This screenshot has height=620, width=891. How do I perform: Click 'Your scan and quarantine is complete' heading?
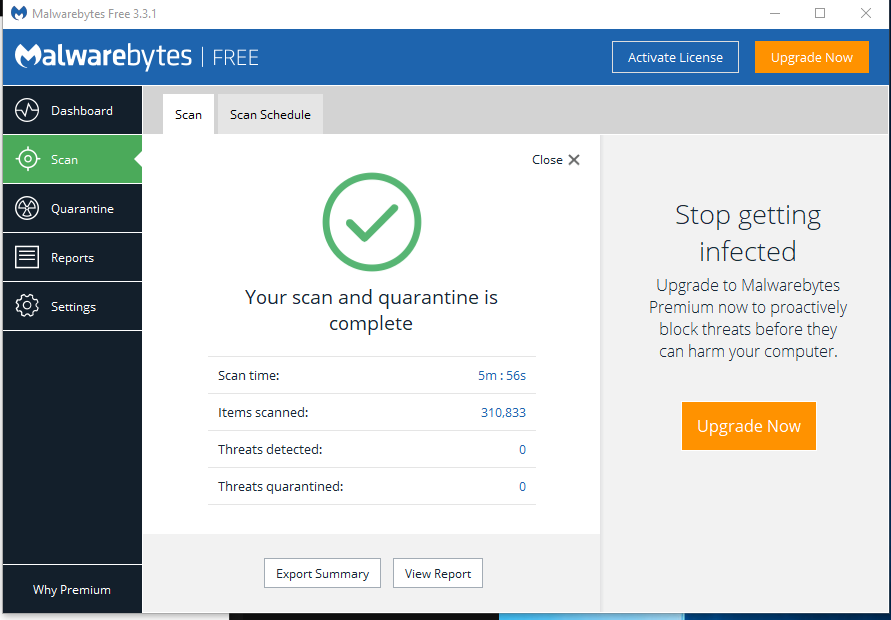click(x=371, y=310)
